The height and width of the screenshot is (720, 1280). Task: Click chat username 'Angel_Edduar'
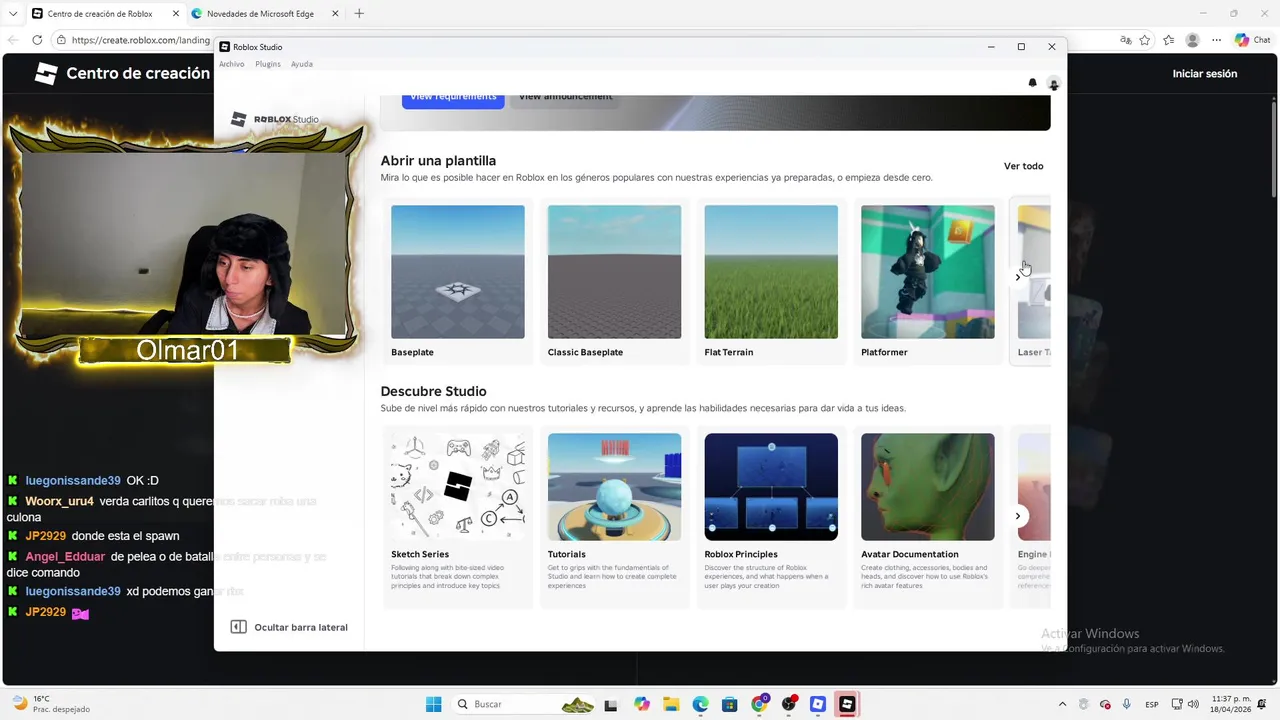point(65,557)
